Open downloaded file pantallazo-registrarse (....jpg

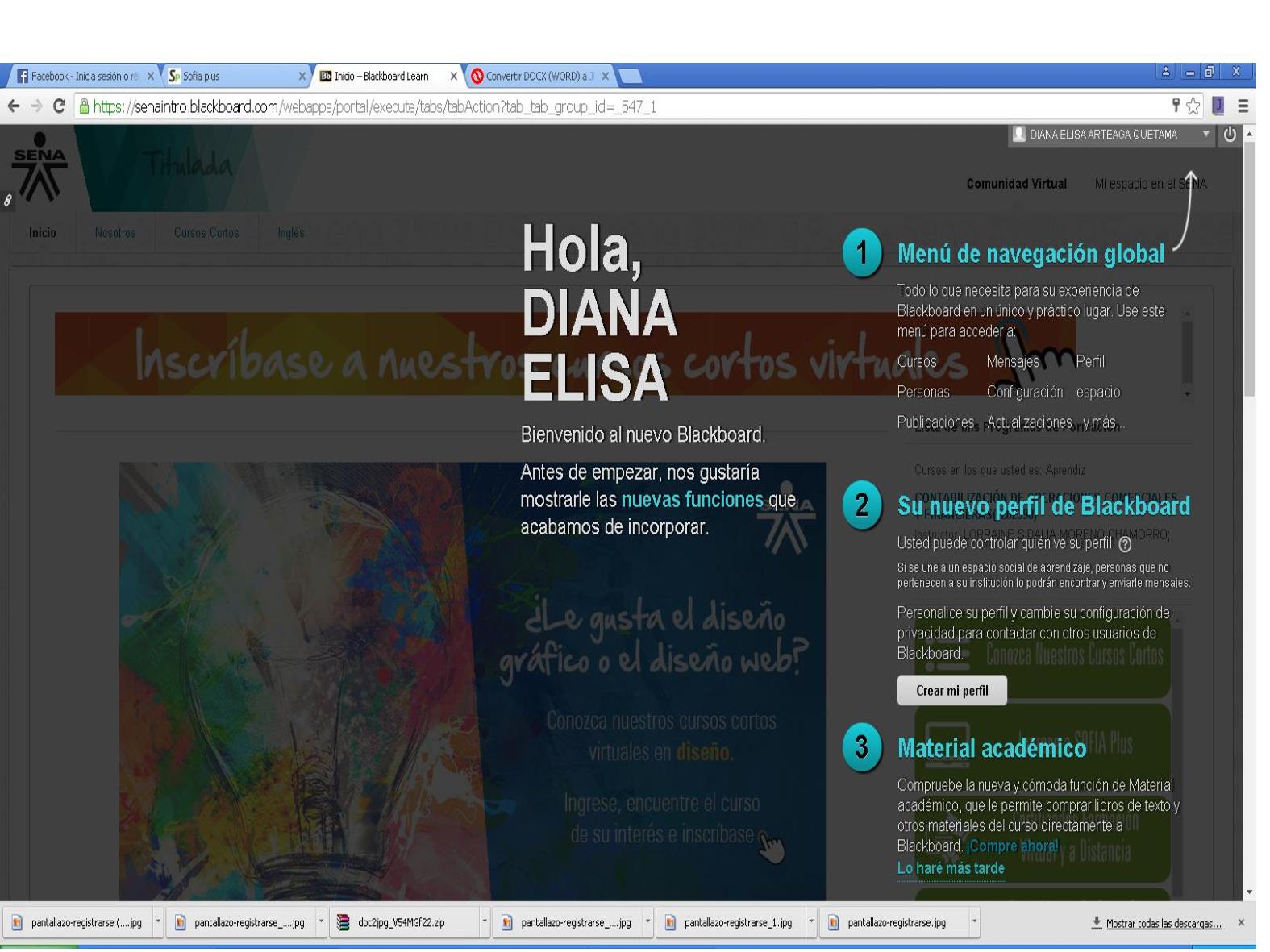coord(77,922)
